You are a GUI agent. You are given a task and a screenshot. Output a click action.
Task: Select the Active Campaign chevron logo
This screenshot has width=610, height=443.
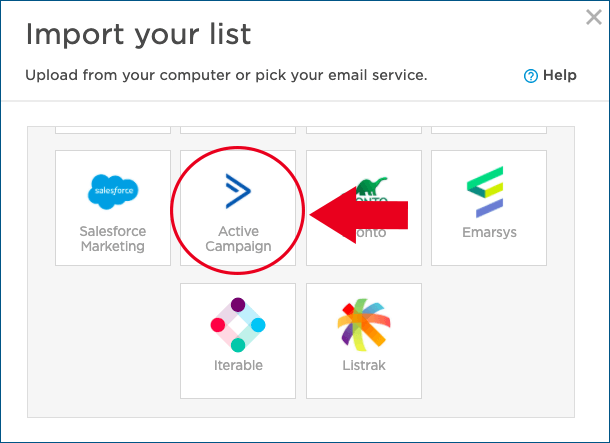tap(238, 190)
